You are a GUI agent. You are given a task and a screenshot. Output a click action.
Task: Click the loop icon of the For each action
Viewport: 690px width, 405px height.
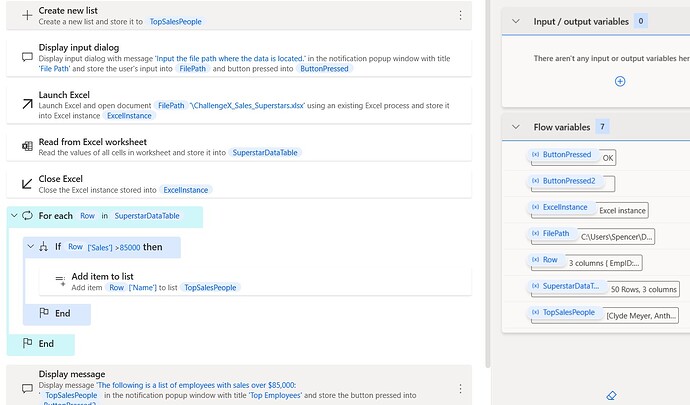(x=27, y=215)
